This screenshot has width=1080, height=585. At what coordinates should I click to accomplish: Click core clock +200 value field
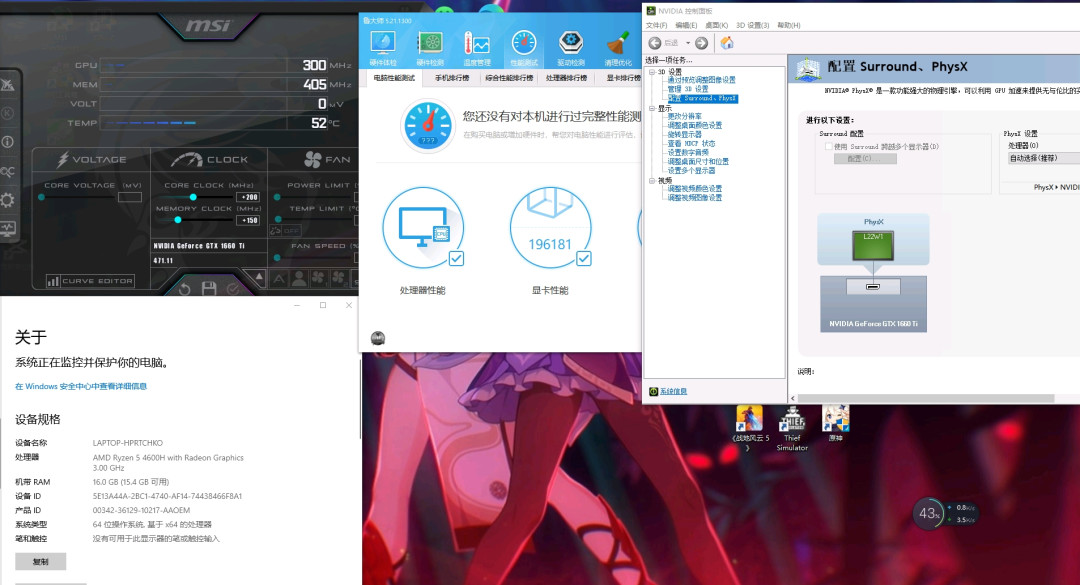(x=247, y=197)
